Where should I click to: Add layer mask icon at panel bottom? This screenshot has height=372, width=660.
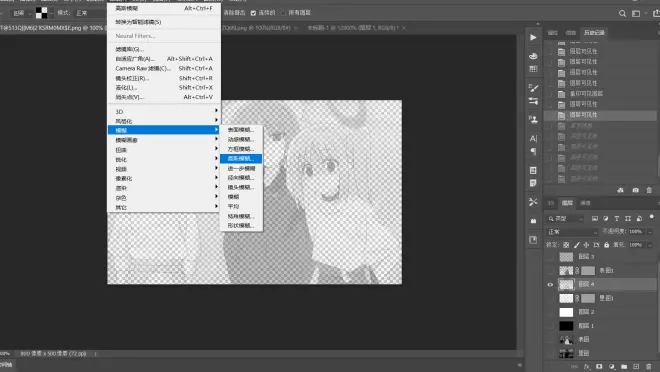click(x=599, y=367)
